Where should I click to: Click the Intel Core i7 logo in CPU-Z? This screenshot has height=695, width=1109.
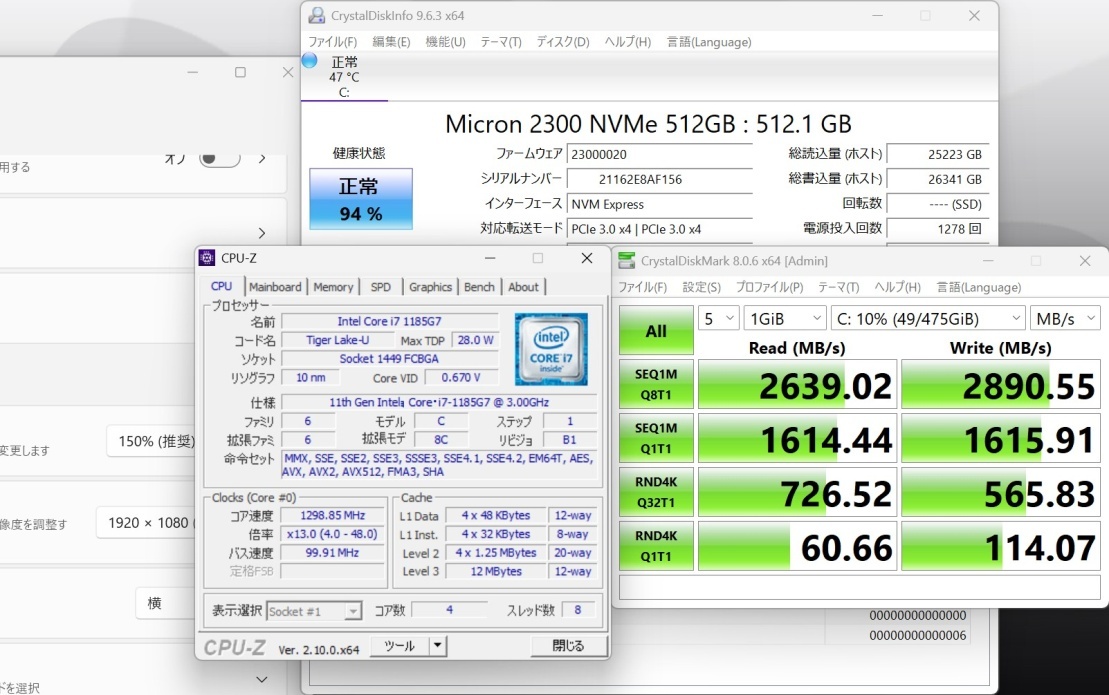tap(551, 349)
